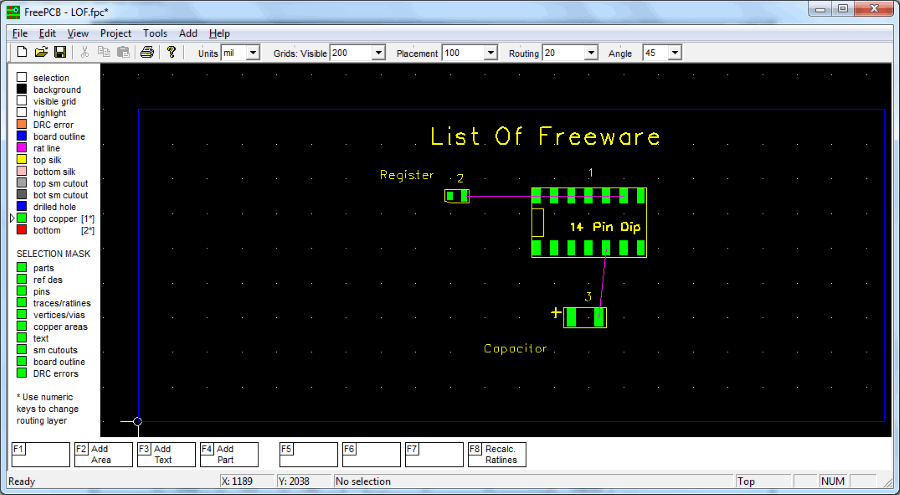900x495 pixels.
Task: Click the top silk yellow color swatch
Action: pyautogui.click(x=22, y=160)
